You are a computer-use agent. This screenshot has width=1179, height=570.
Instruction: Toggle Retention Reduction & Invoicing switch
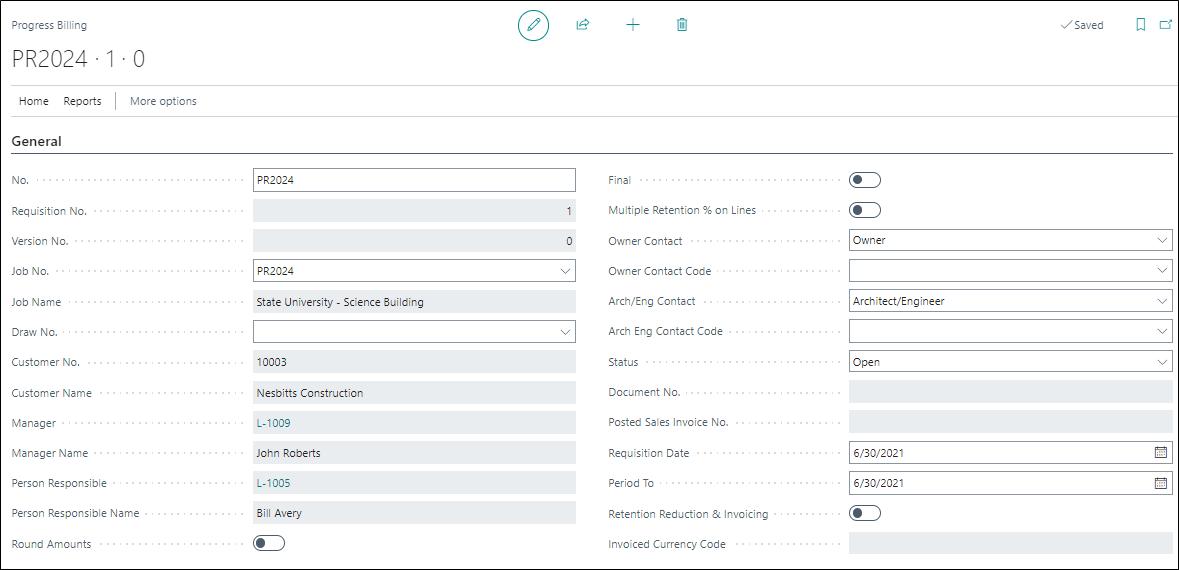coord(864,513)
